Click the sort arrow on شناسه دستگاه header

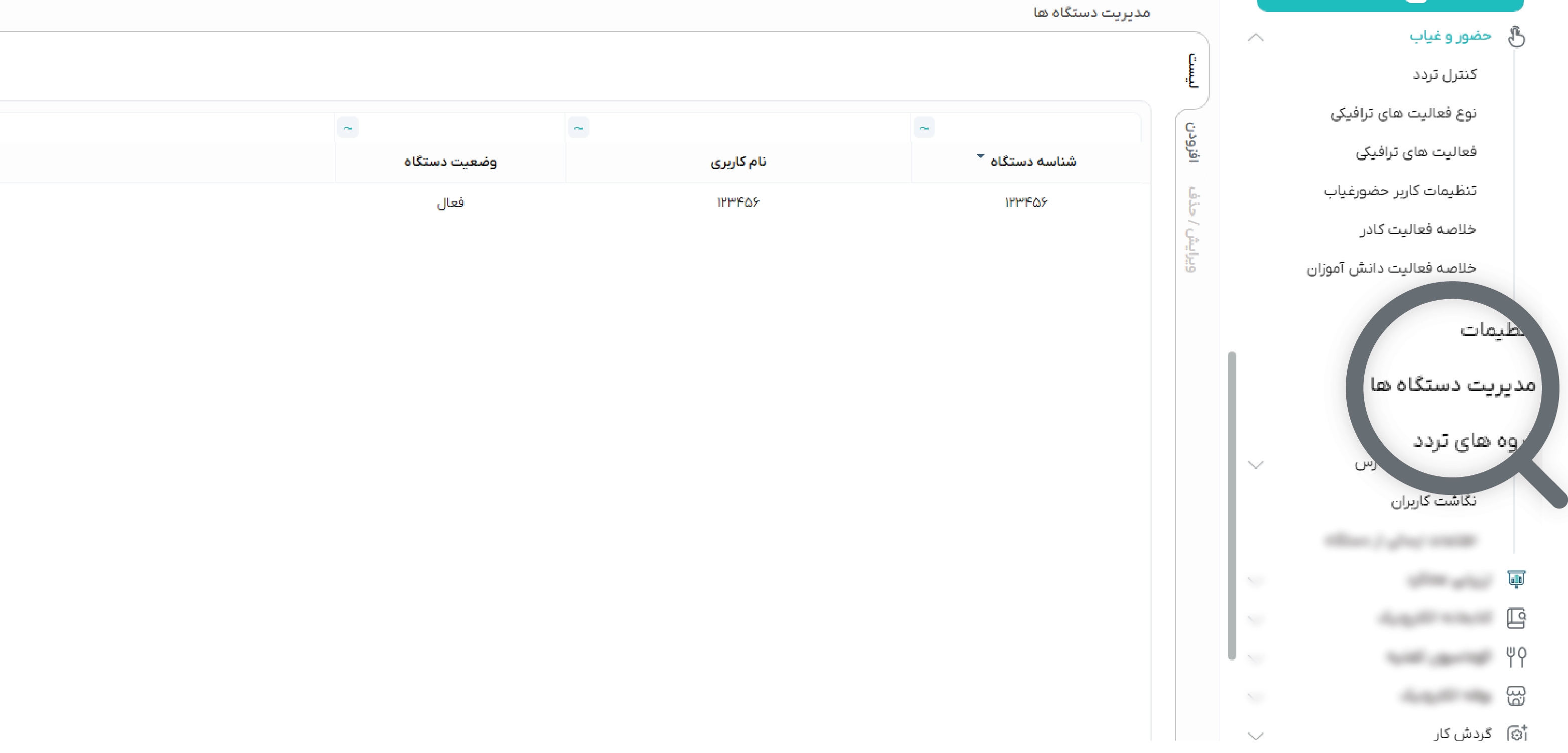pos(980,156)
